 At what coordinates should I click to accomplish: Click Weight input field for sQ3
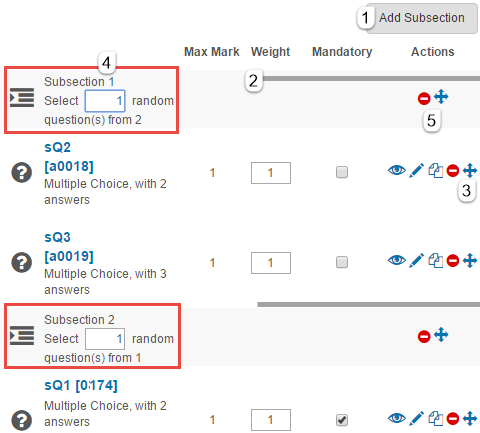coord(271,263)
